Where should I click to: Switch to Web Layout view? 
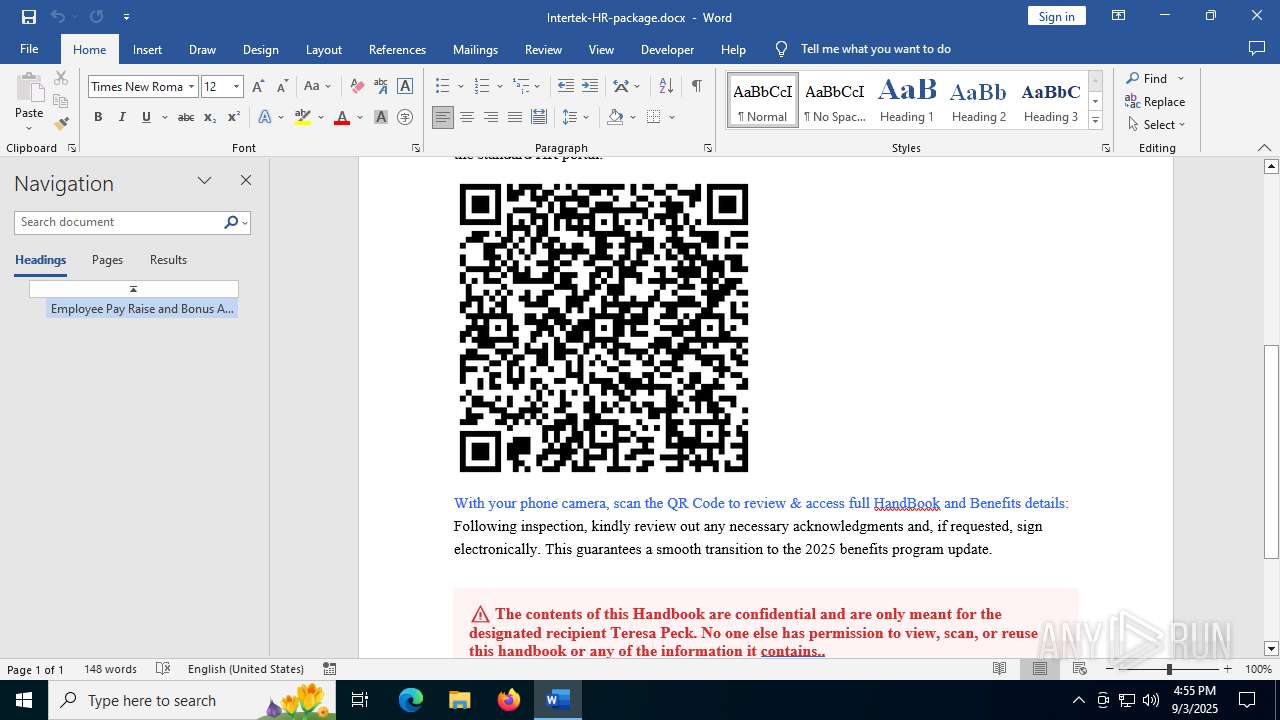click(x=1080, y=669)
